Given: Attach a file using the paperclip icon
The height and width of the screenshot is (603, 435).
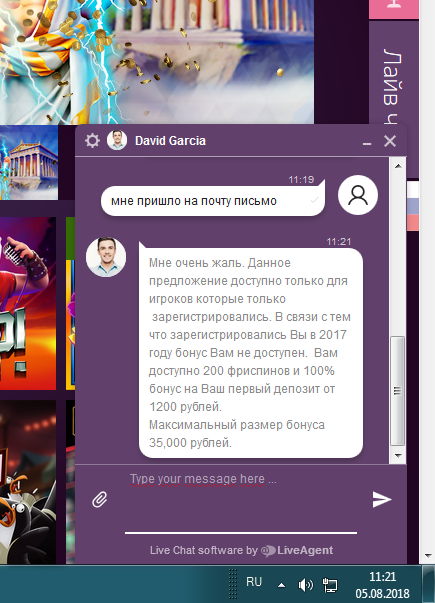Looking at the screenshot, I should click(100, 500).
